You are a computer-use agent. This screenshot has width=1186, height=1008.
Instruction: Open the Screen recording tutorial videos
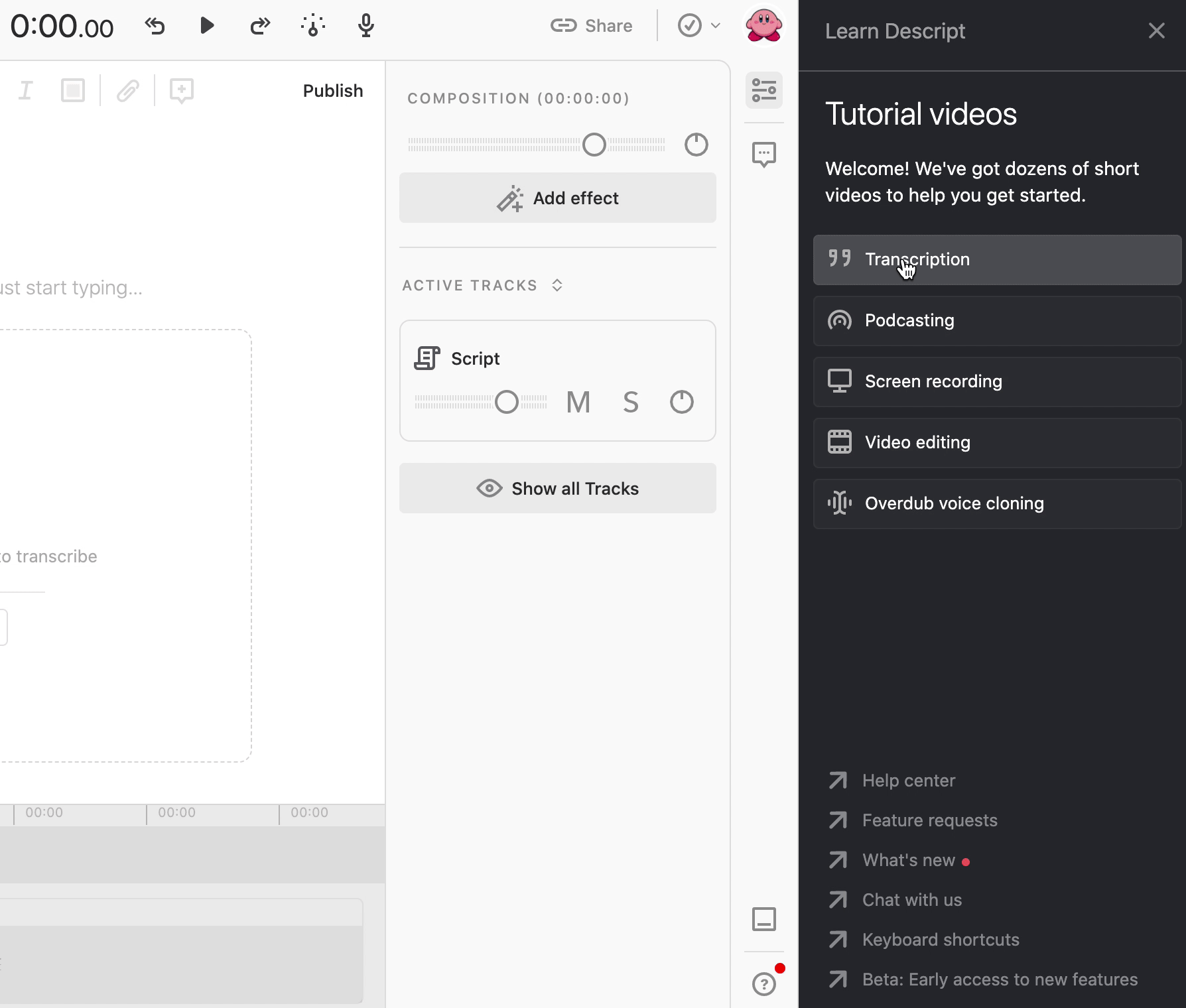998,381
